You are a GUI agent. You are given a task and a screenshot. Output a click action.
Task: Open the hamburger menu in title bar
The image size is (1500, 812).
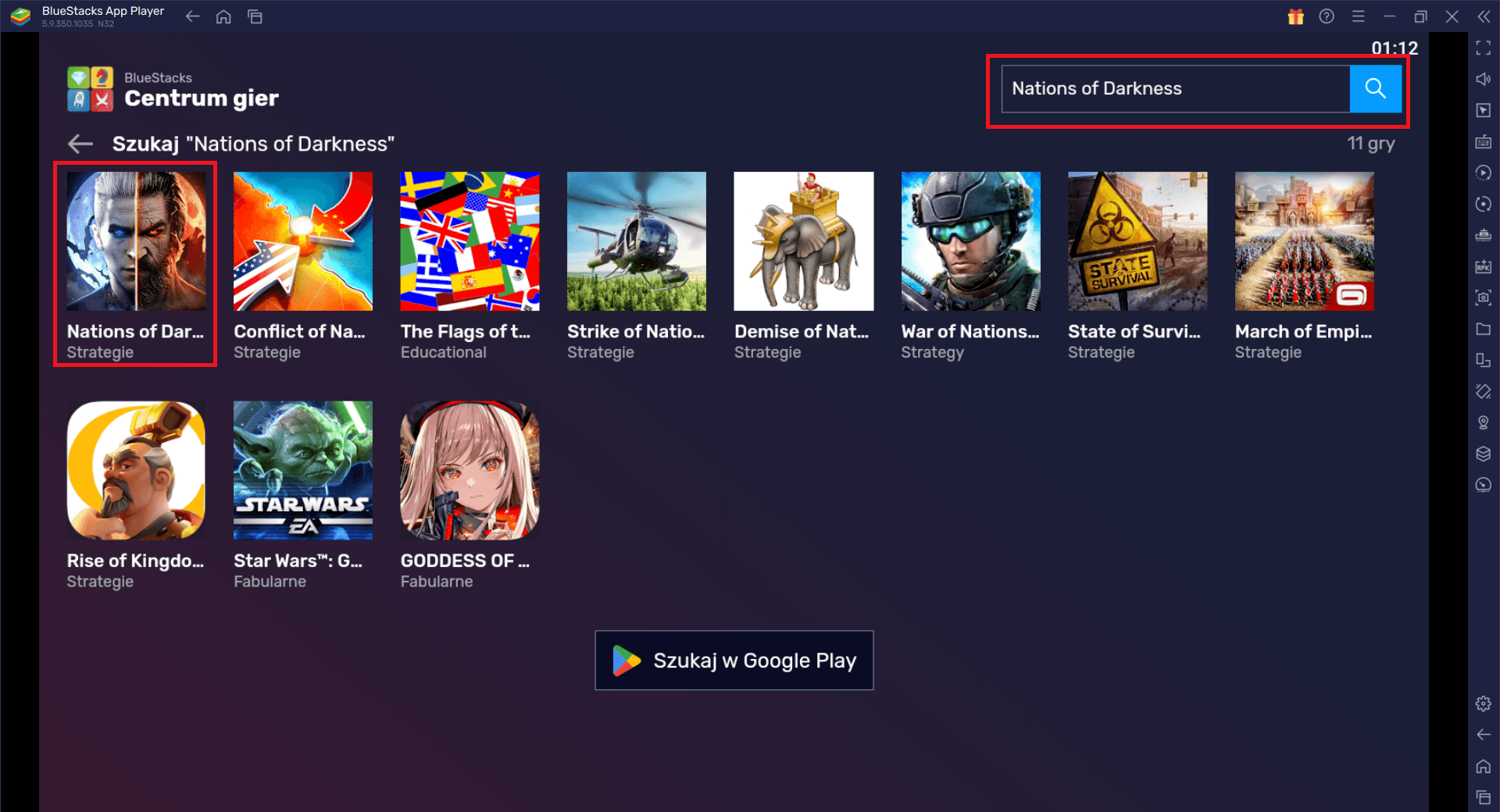pyautogui.click(x=1359, y=16)
